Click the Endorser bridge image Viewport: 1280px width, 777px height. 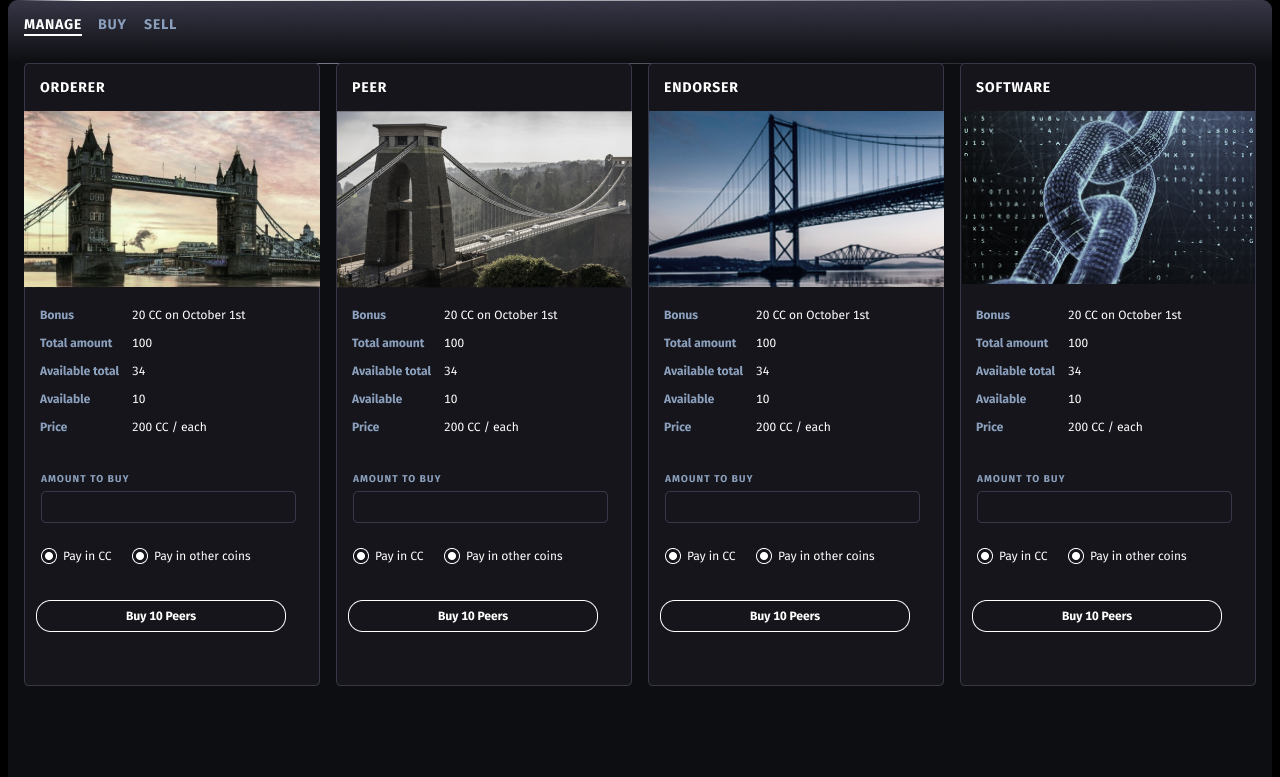click(x=796, y=199)
